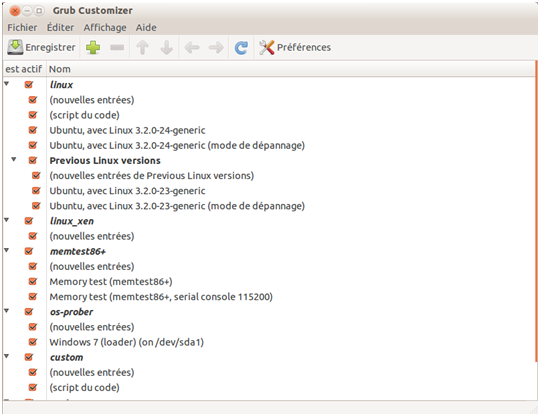The image size is (540, 416).
Task: Disable Memory test (memtest86+) entry checkbox
Action: click(33, 282)
